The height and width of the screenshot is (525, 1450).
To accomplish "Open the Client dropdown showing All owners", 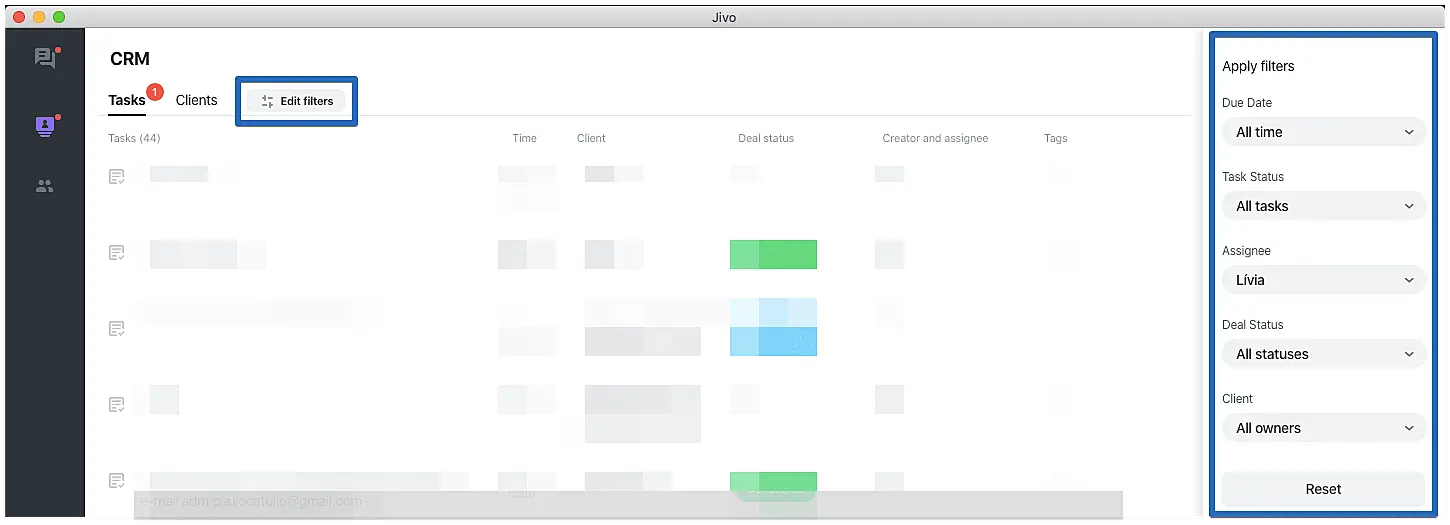I will pos(1324,428).
